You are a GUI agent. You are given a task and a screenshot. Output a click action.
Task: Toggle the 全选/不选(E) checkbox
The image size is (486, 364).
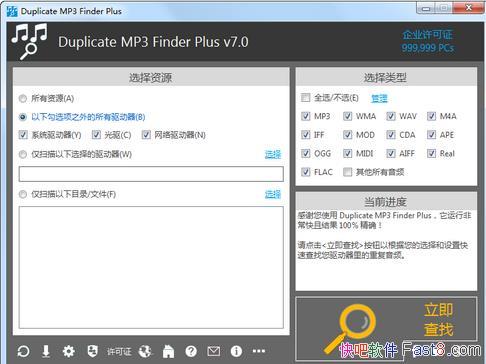[305, 98]
